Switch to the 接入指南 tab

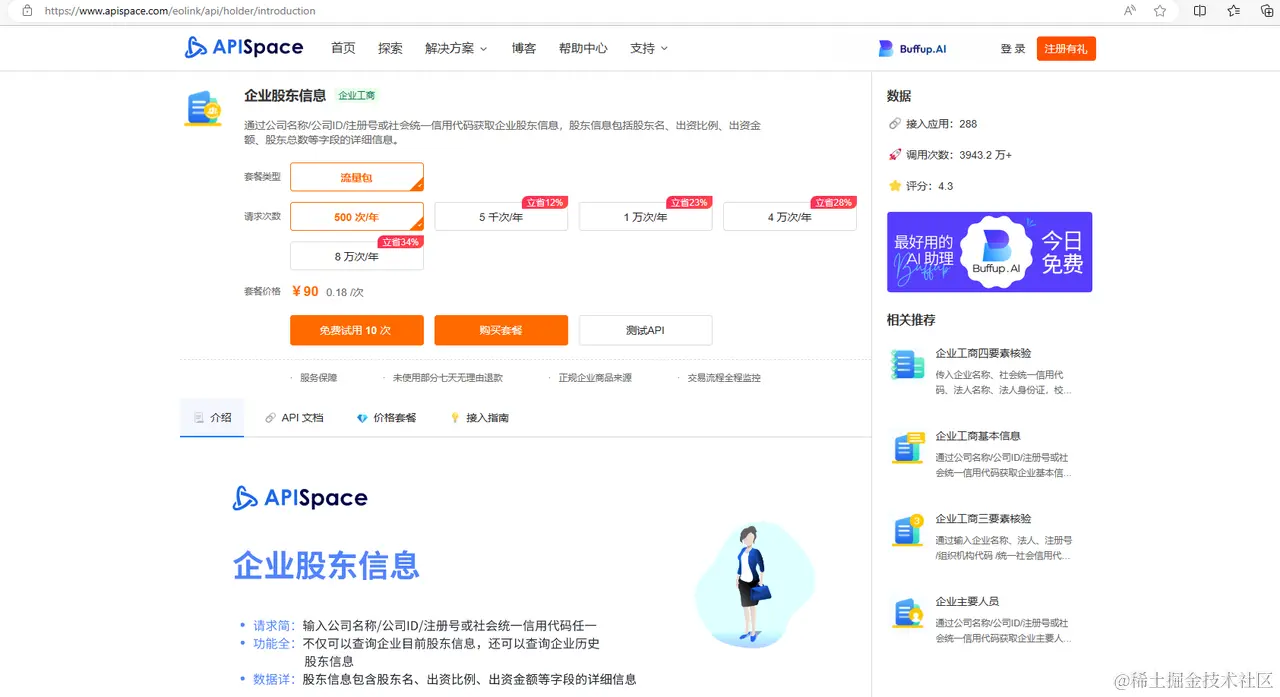[x=479, y=418]
